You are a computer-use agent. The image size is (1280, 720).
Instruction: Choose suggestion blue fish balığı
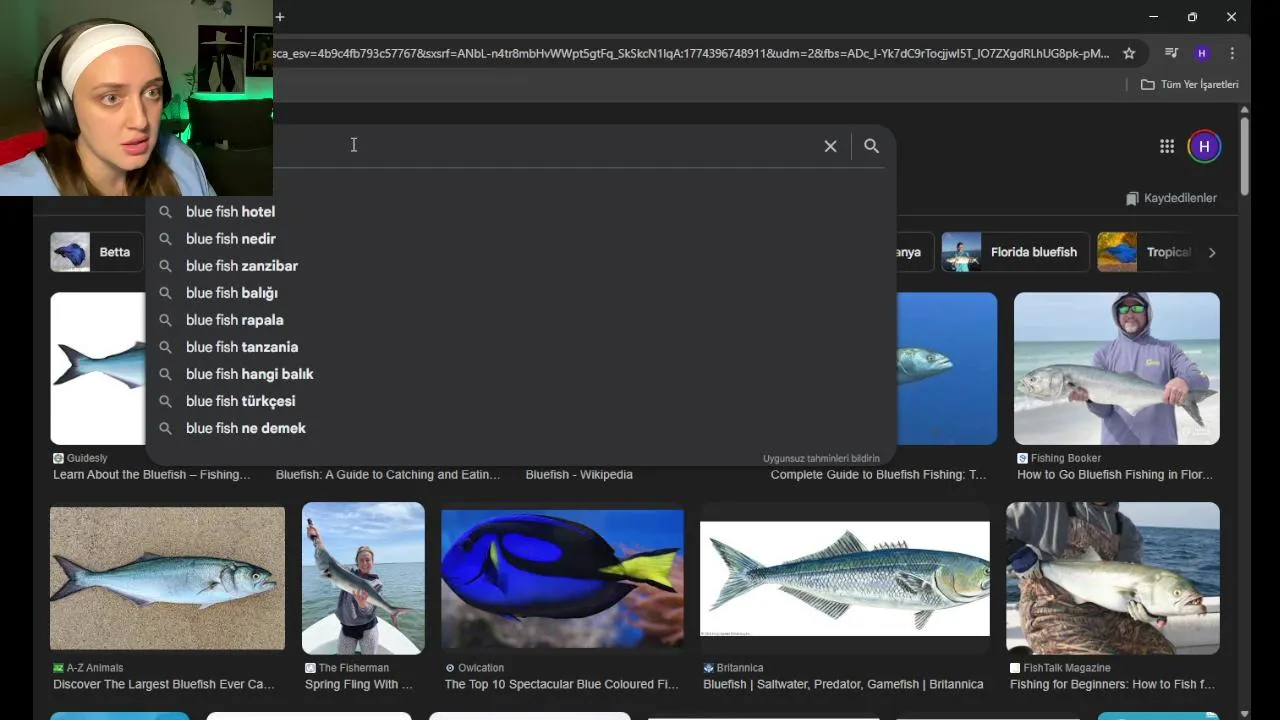pos(520,292)
